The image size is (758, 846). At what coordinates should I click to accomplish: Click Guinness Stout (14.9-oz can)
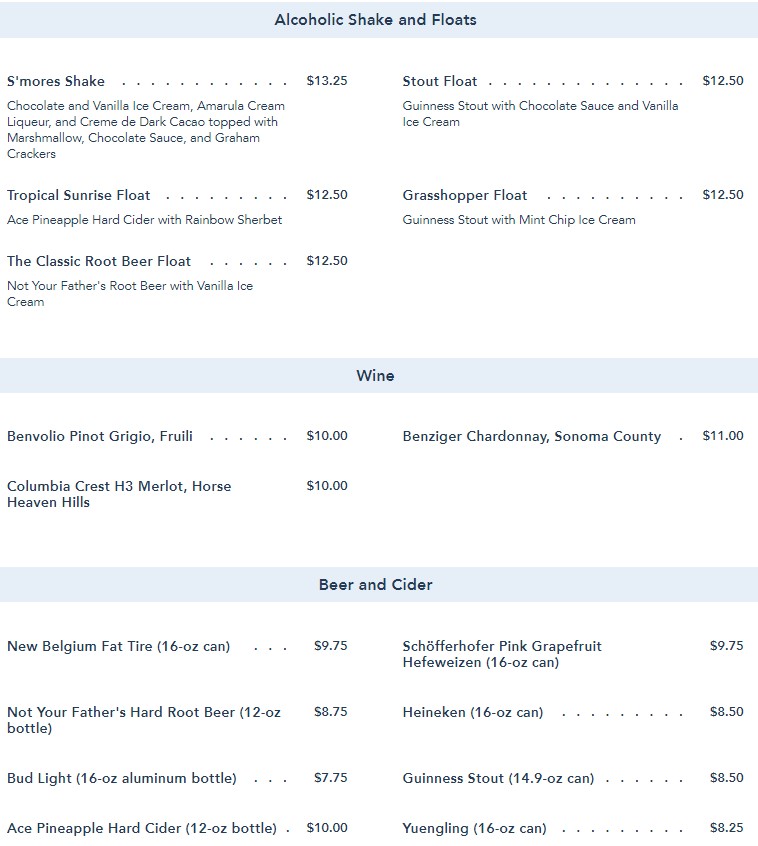(x=498, y=778)
